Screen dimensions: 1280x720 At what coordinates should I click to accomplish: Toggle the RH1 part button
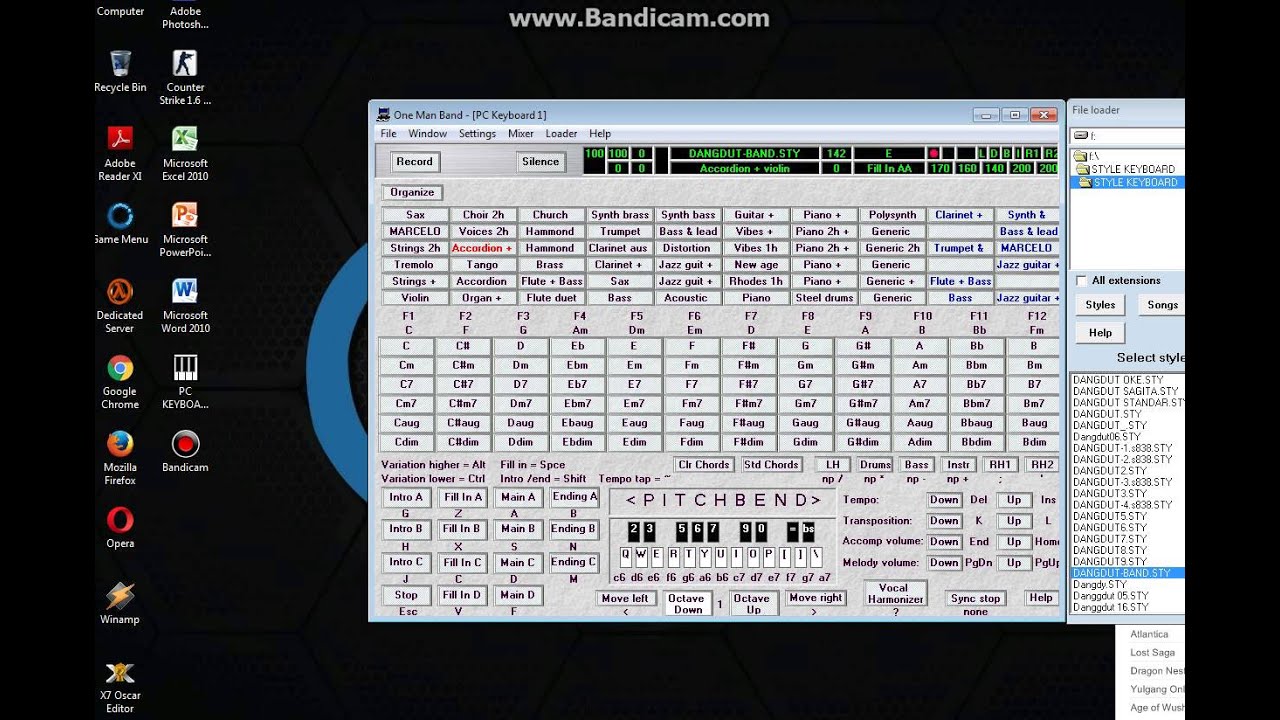pyautogui.click(x=1000, y=465)
